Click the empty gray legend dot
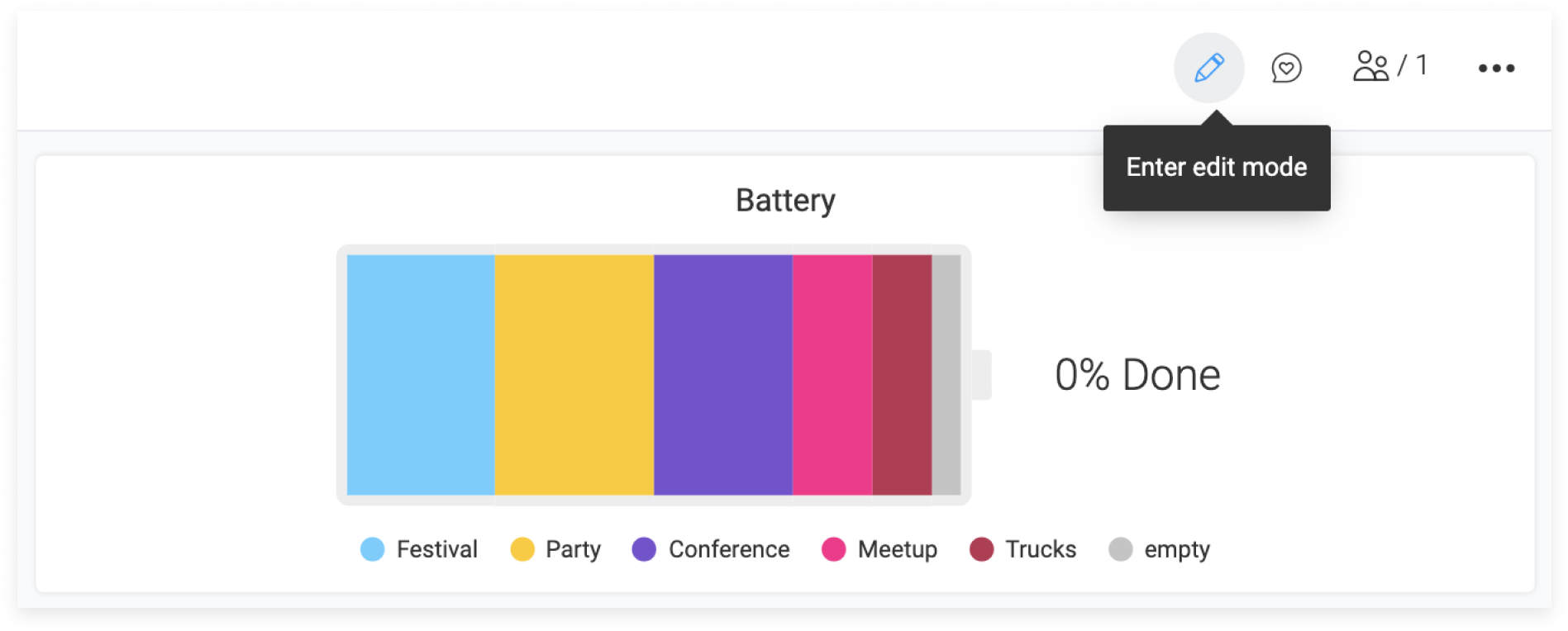 click(x=1120, y=549)
